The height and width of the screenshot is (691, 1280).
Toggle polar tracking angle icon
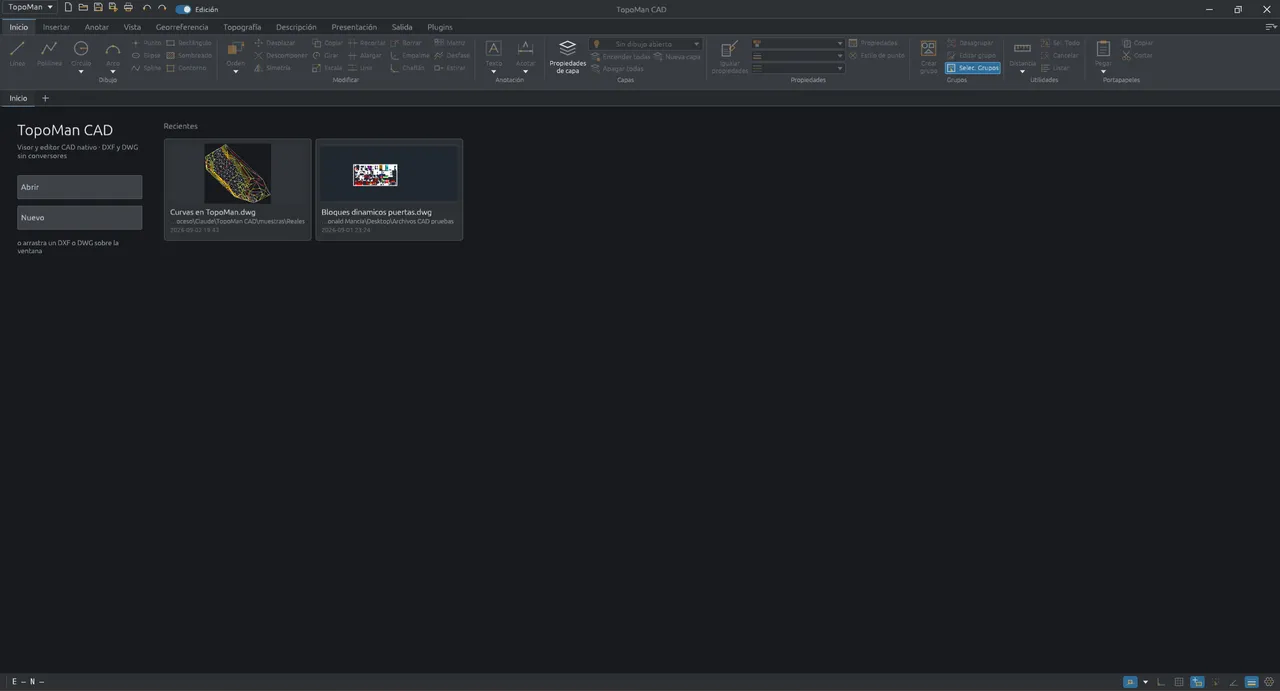tap(1233, 682)
